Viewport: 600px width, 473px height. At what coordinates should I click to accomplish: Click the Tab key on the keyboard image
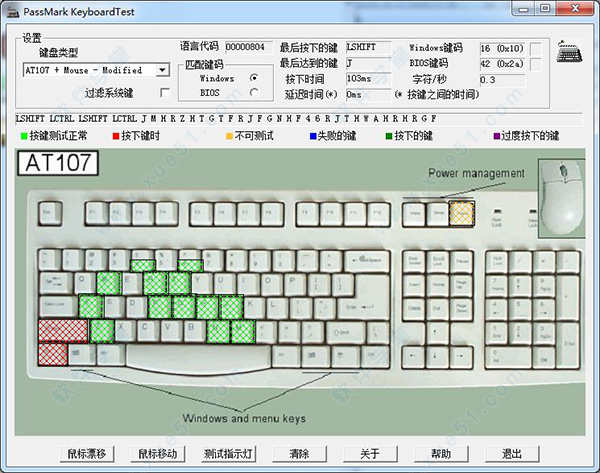[56, 283]
